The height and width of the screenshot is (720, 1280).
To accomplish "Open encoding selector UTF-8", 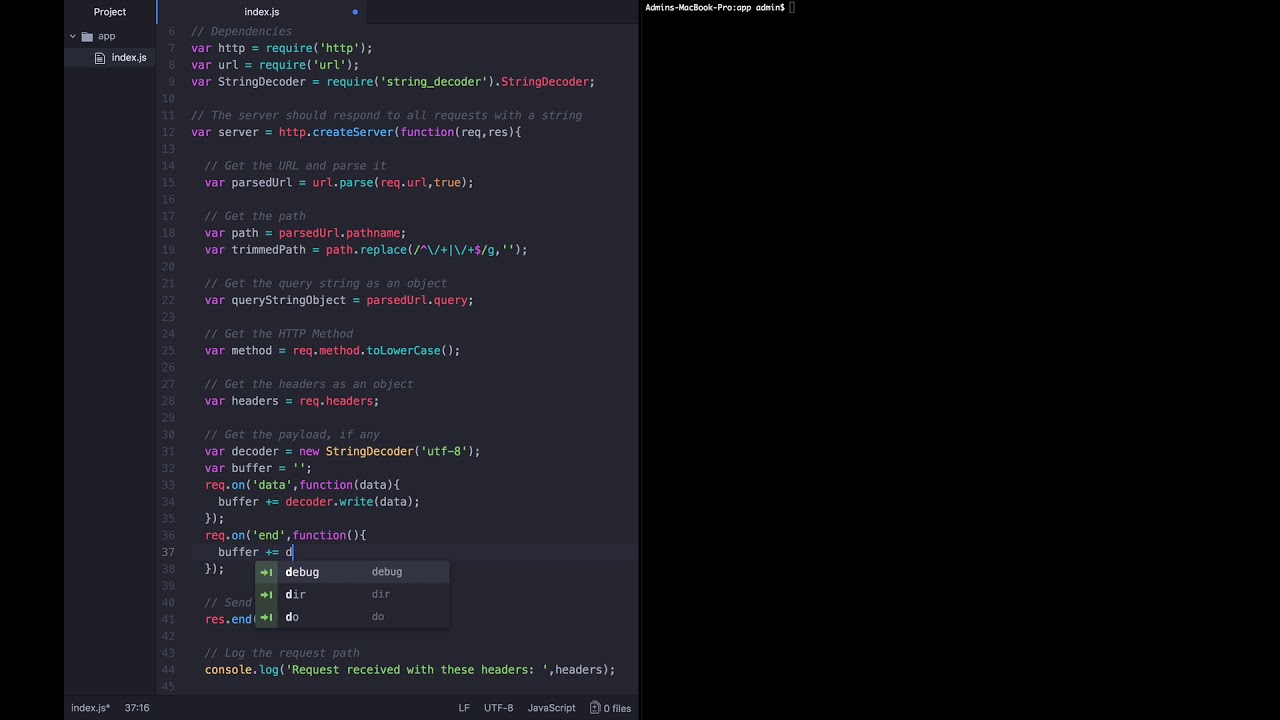I will pyautogui.click(x=498, y=708).
